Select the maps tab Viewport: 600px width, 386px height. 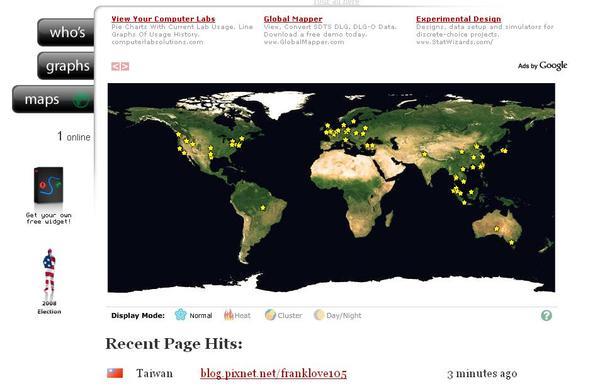pyautogui.click(x=53, y=99)
